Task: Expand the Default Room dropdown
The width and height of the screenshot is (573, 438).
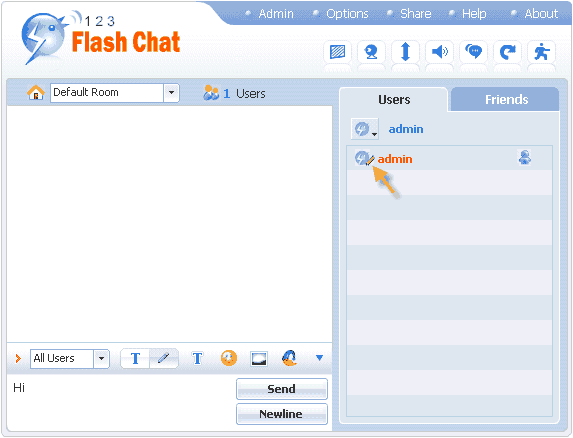Action: tap(171, 93)
